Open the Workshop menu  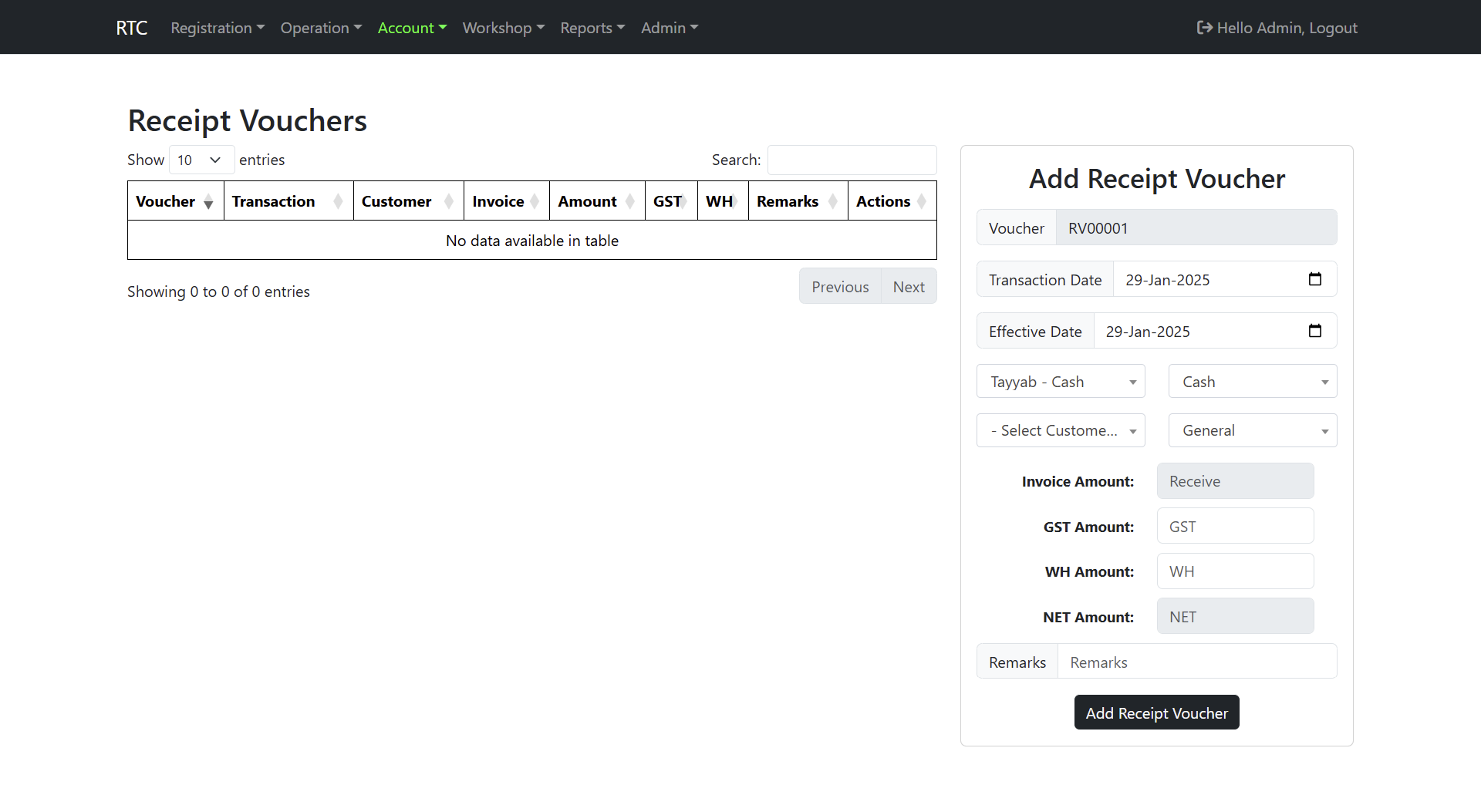click(503, 28)
